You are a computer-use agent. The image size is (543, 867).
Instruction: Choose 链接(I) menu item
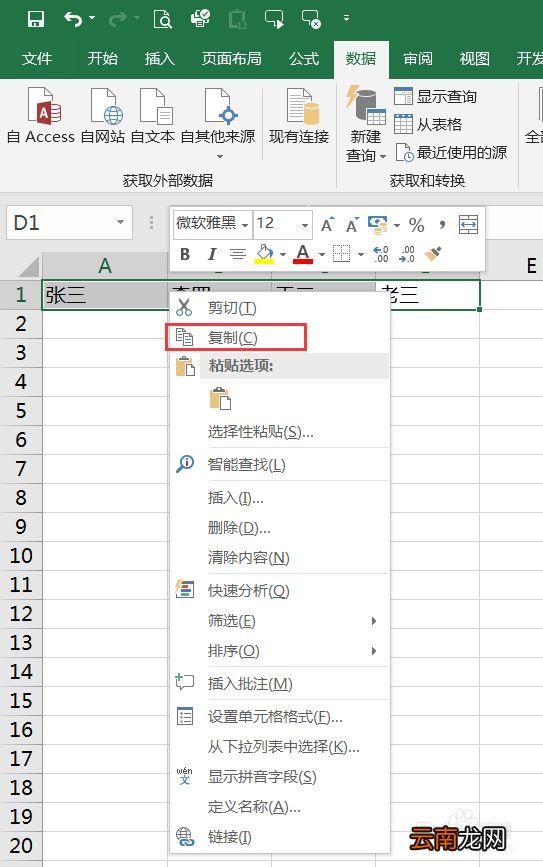(279, 837)
